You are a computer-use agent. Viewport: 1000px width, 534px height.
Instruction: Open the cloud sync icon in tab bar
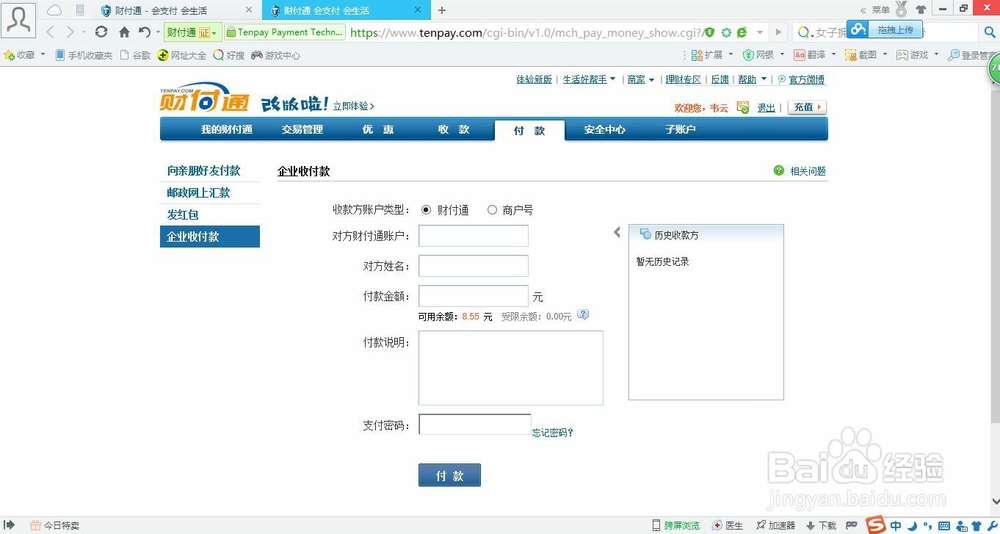point(55,10)
